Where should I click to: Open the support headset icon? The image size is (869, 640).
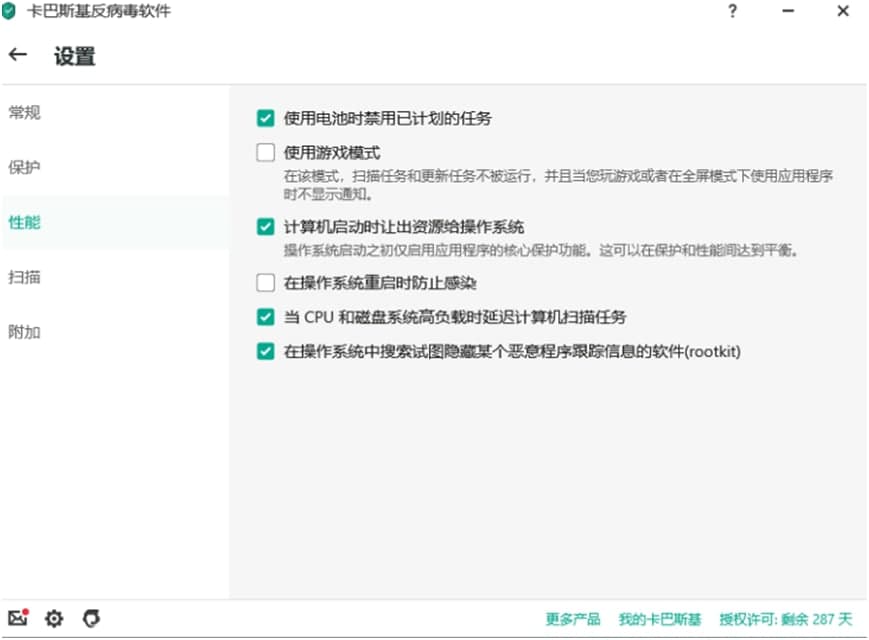[x=91, y=618]
